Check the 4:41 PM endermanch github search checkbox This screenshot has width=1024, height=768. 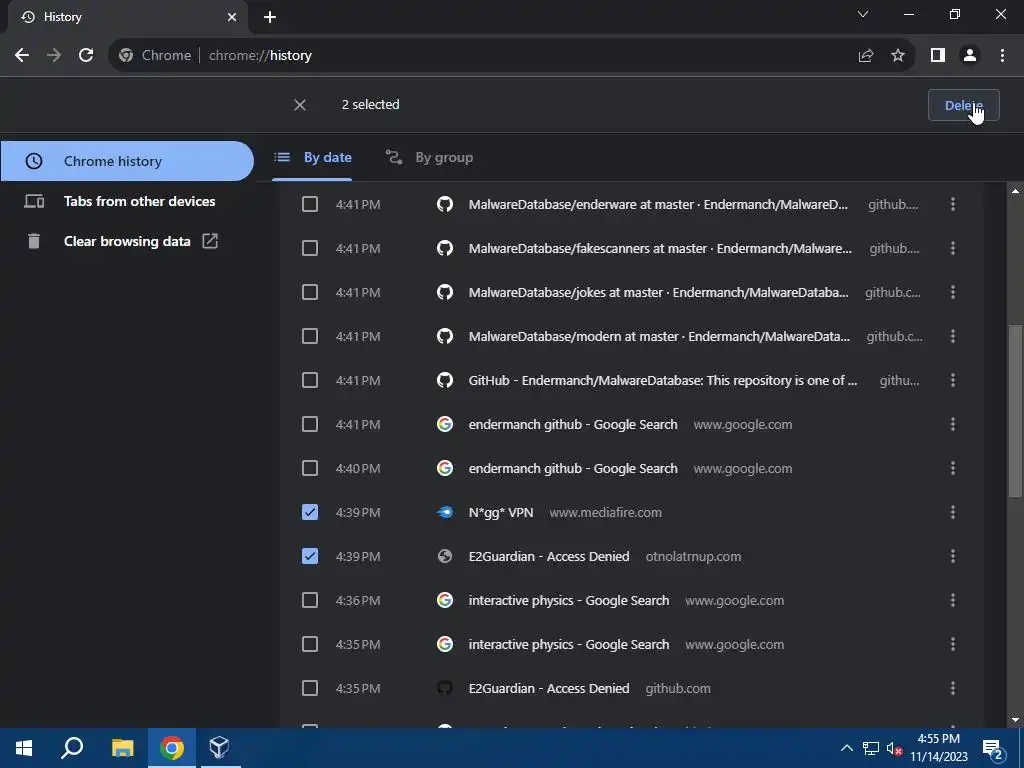(x=310, y=424)
